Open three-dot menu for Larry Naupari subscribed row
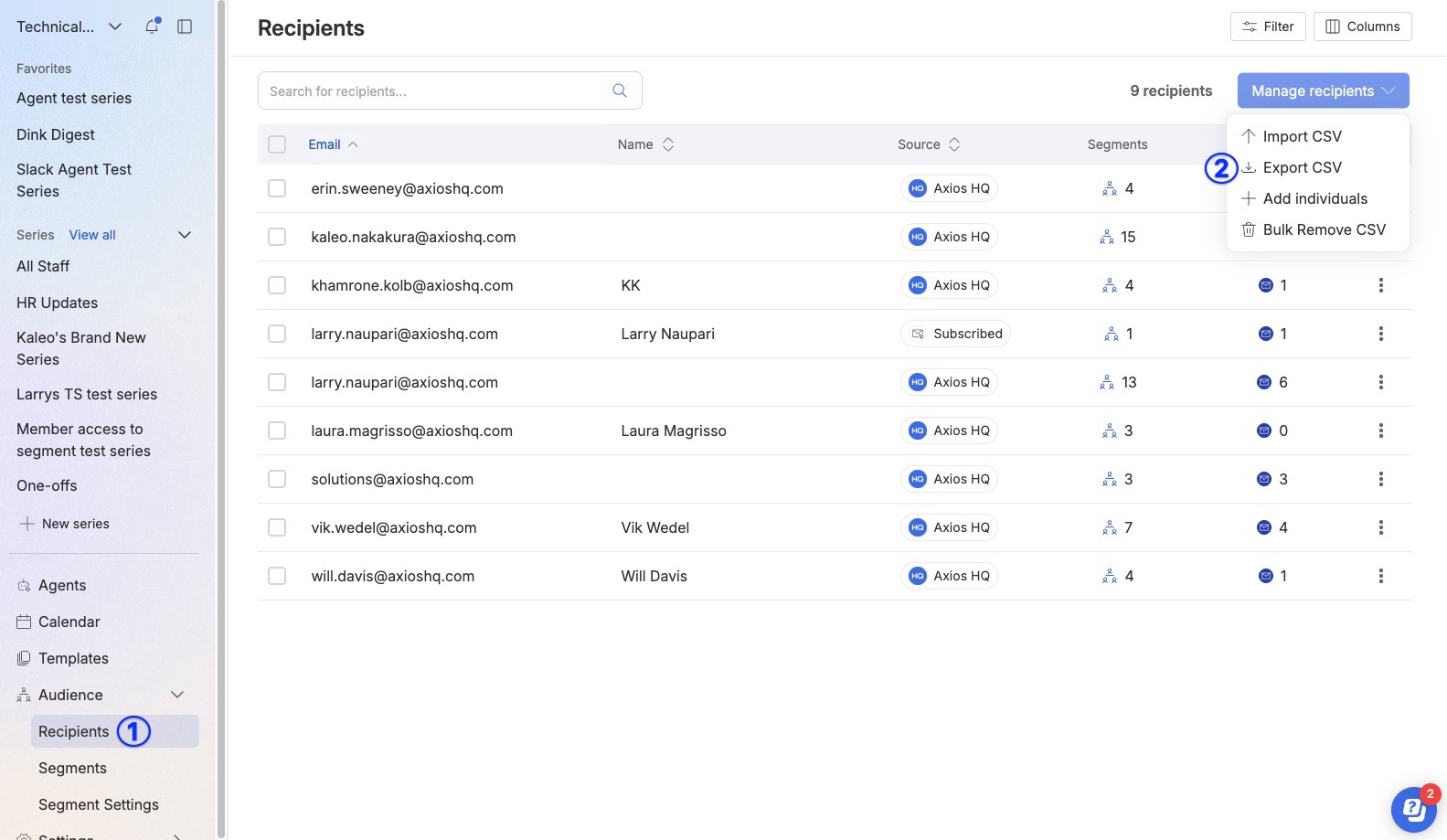The width and height of the screenshot is (1447, 840). [1380, 334]
